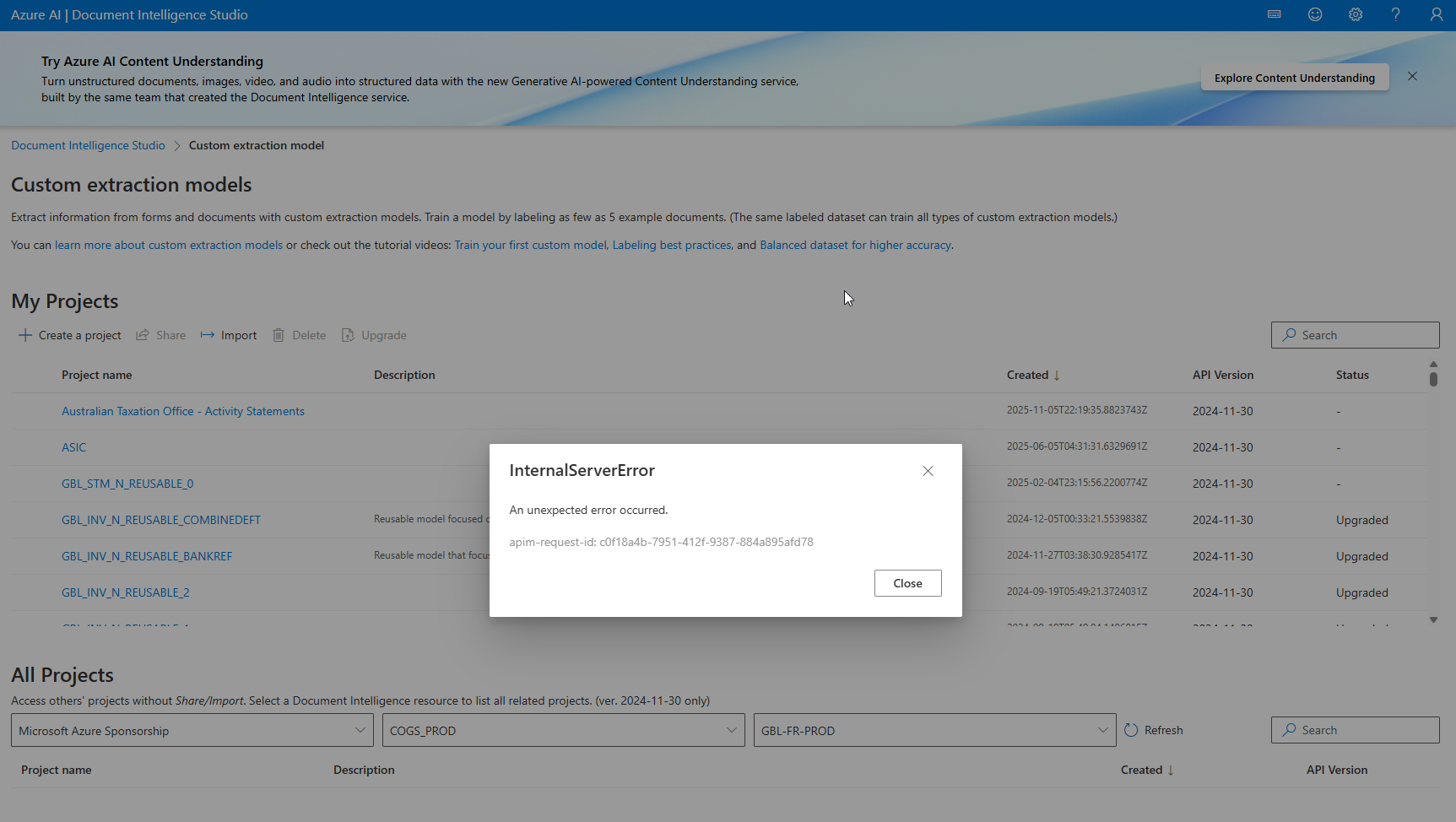Viewport: 1456px width, 822px height.
Task: Close the InternalServerError dialog with X
Action: (928, 471)
